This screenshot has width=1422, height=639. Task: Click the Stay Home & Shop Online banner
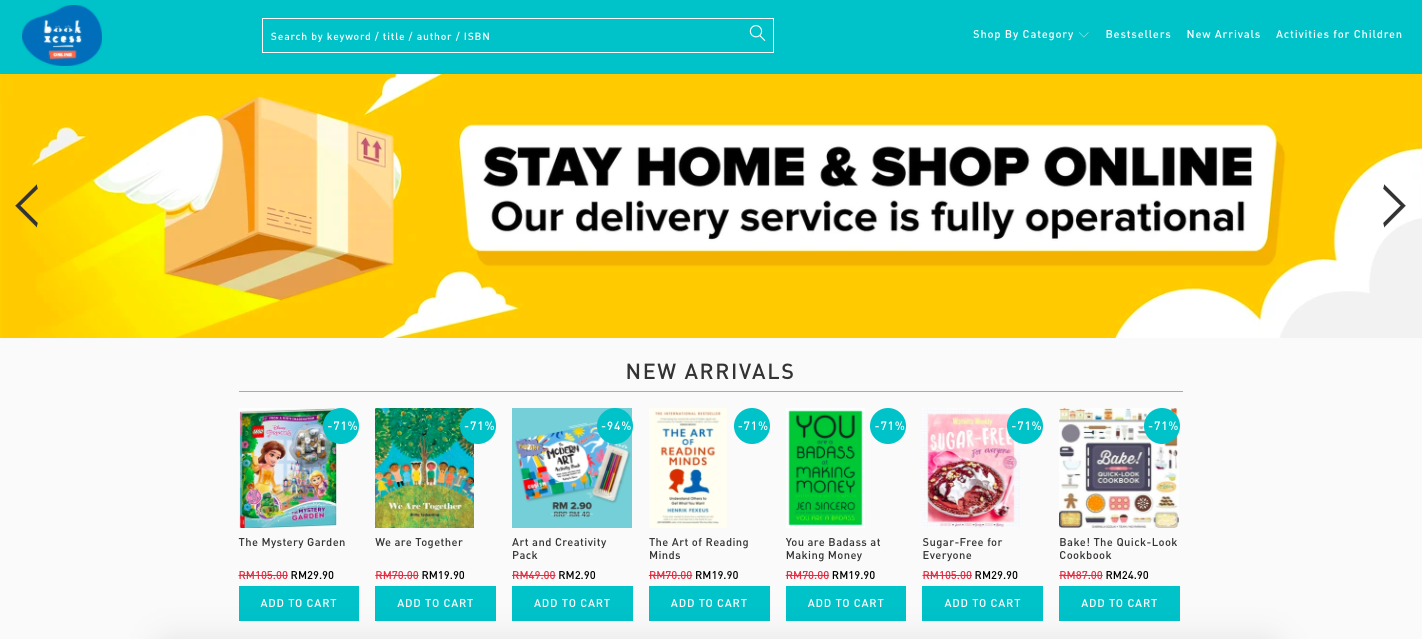[x=711, y=206]
